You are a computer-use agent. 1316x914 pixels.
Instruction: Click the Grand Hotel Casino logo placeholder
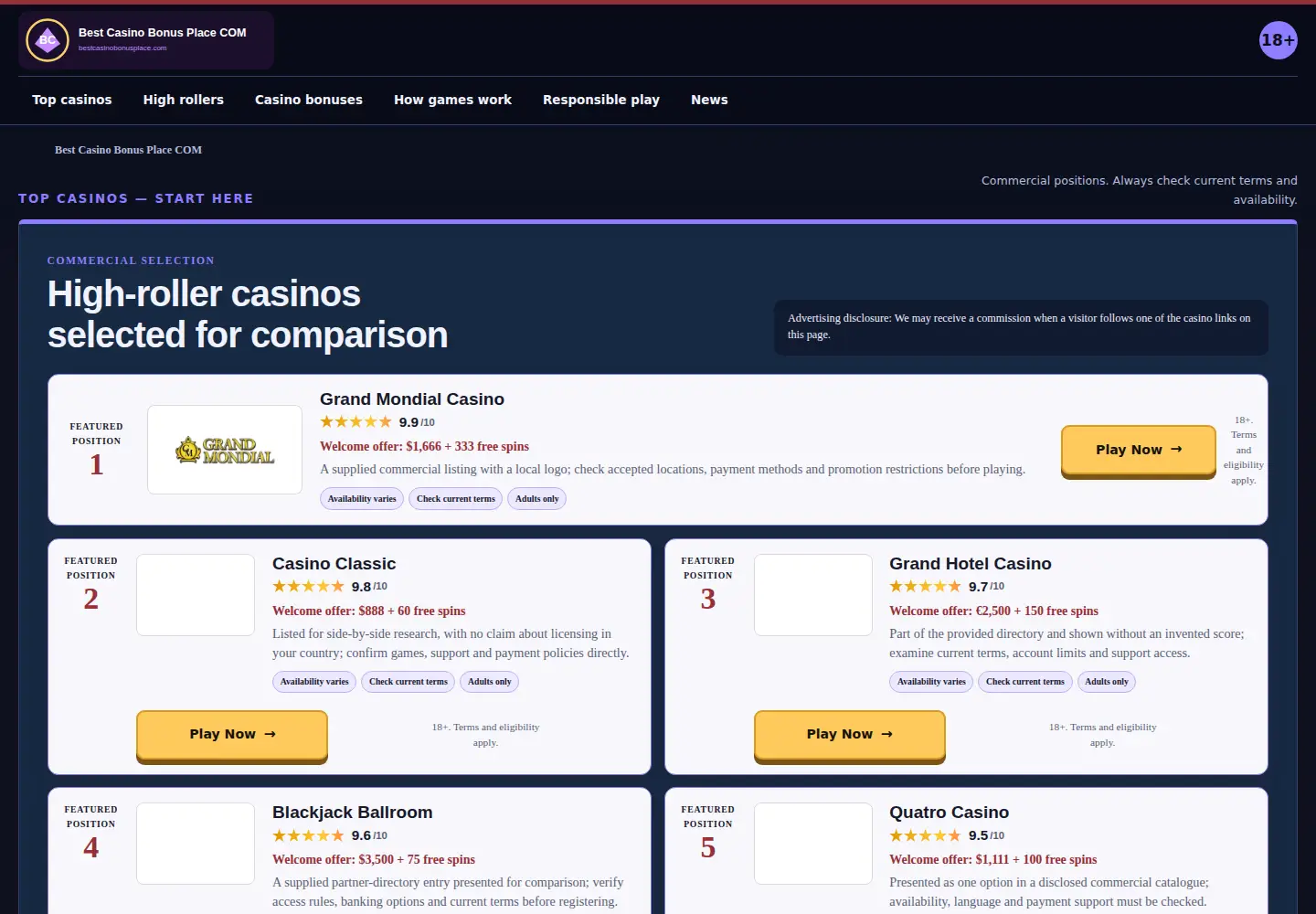pos(813,595)
